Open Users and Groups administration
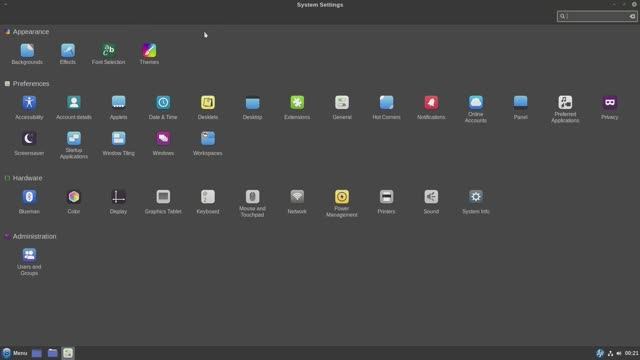 coord(29,262)
